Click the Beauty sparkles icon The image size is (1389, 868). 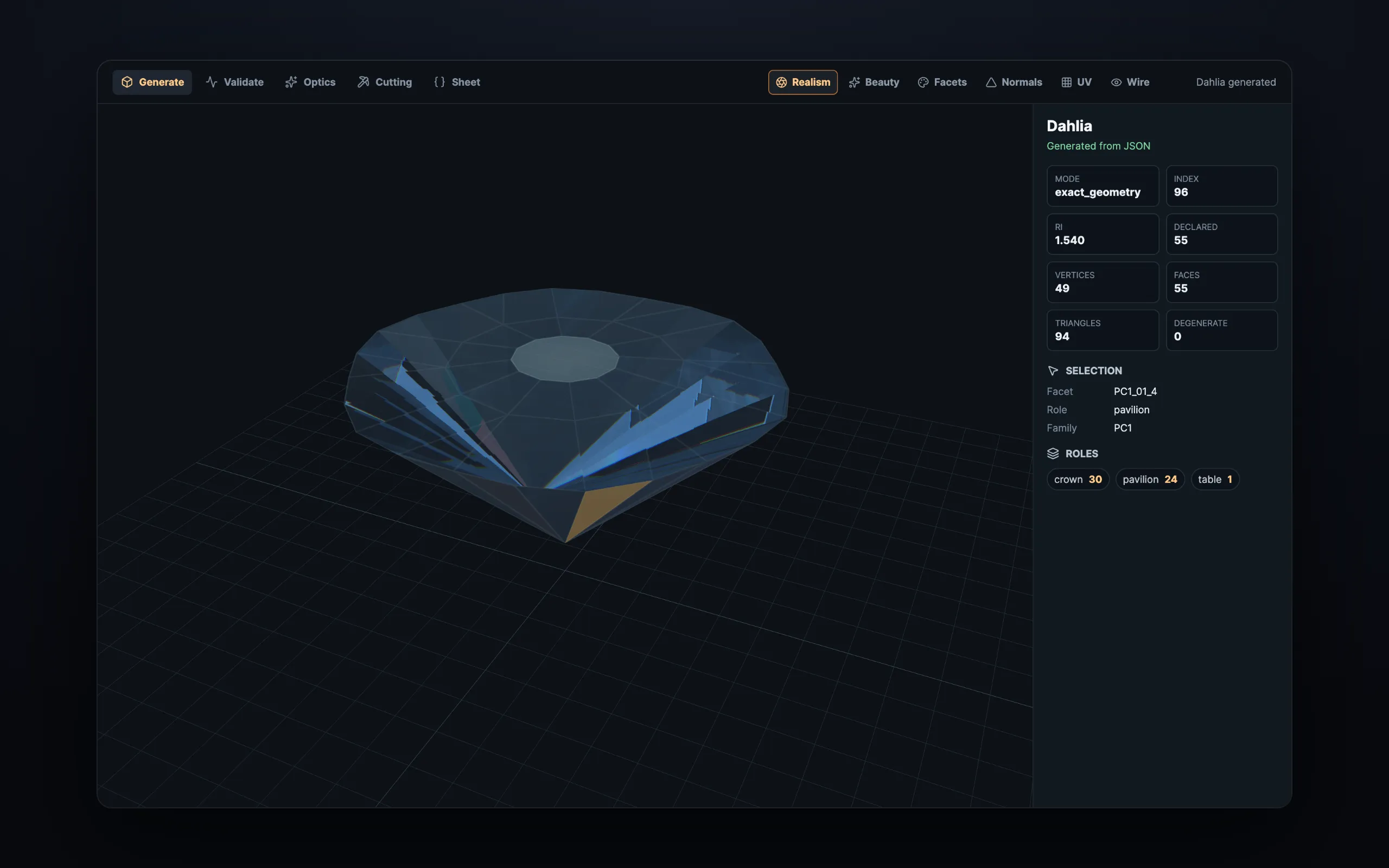tap(854, 82)
